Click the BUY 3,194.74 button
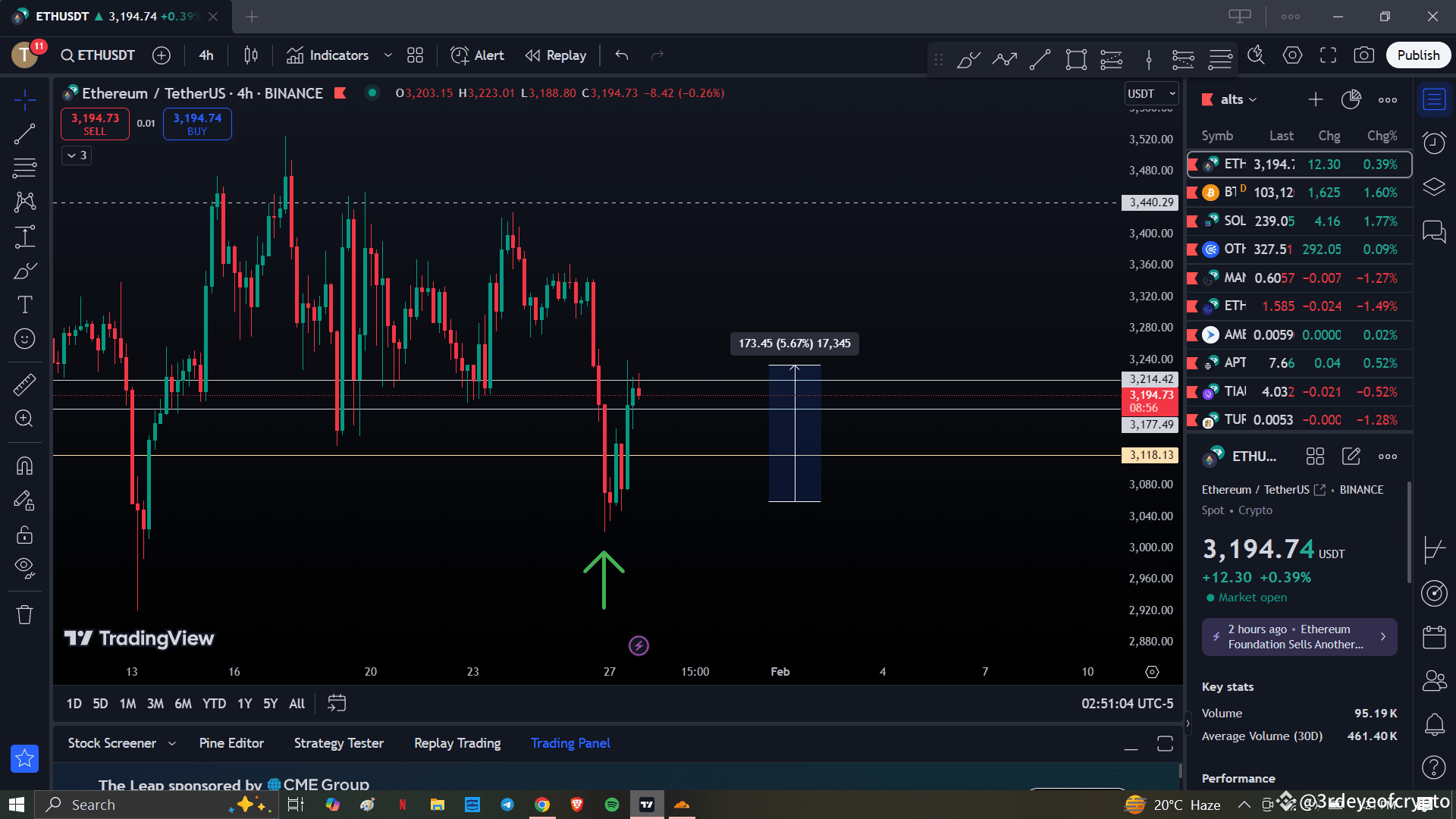This screenshot has width=1456, height=819. 196,124
